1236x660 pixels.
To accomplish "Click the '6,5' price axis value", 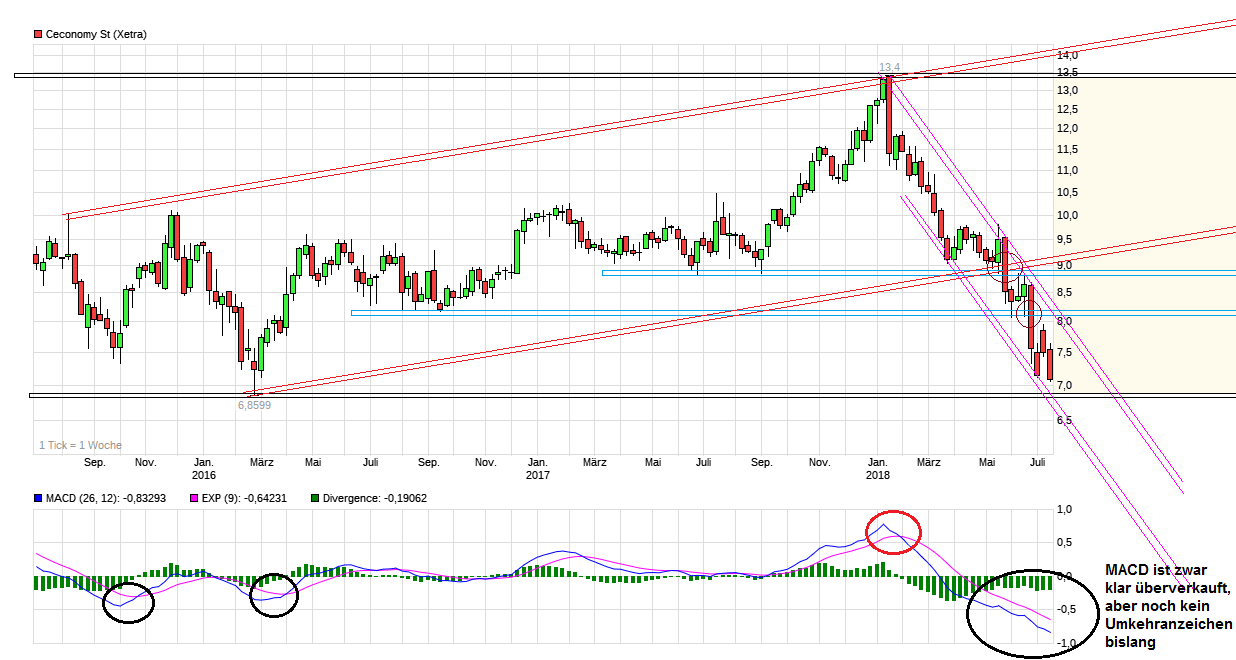I will tap(1064, 420).
